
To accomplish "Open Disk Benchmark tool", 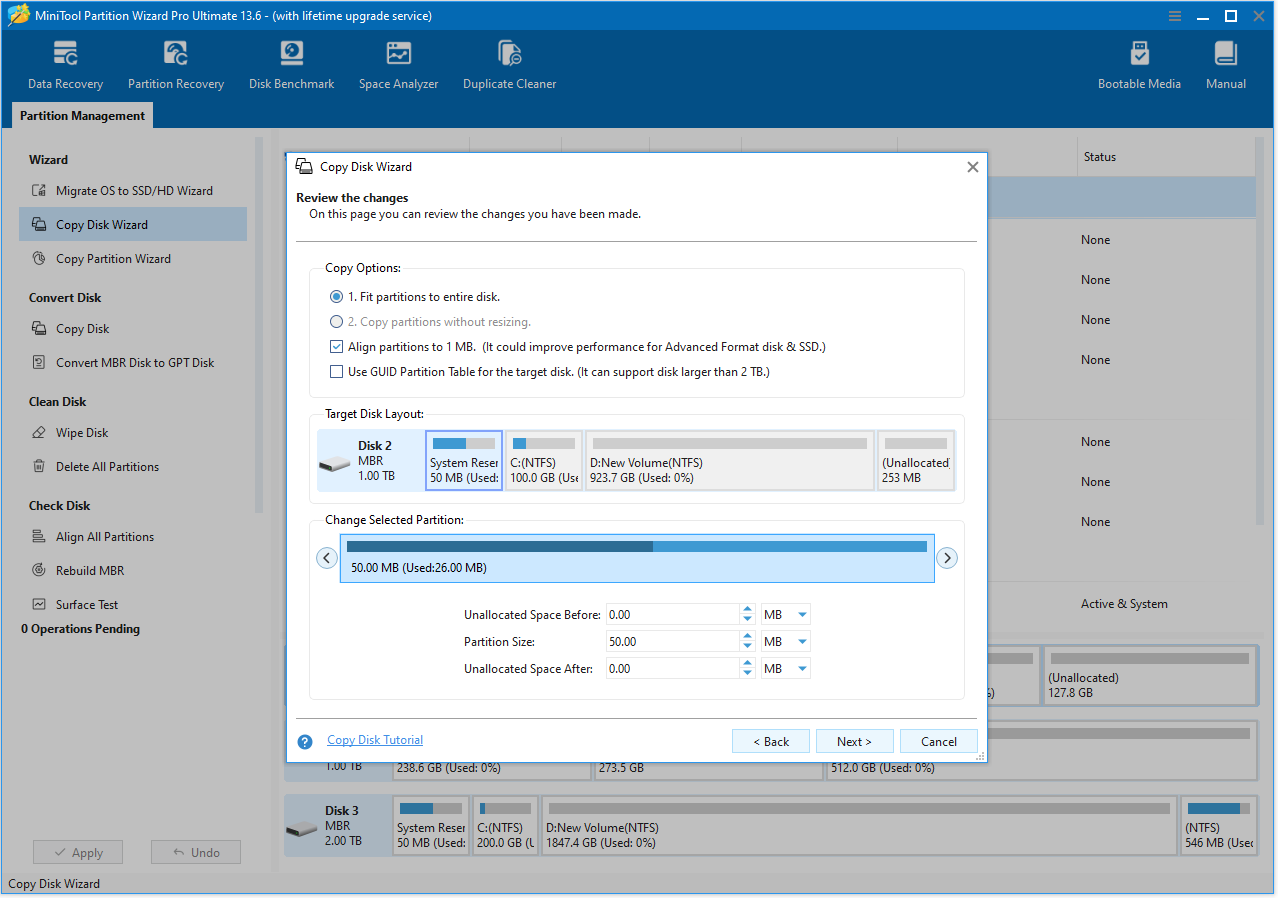I will point(291,66).
